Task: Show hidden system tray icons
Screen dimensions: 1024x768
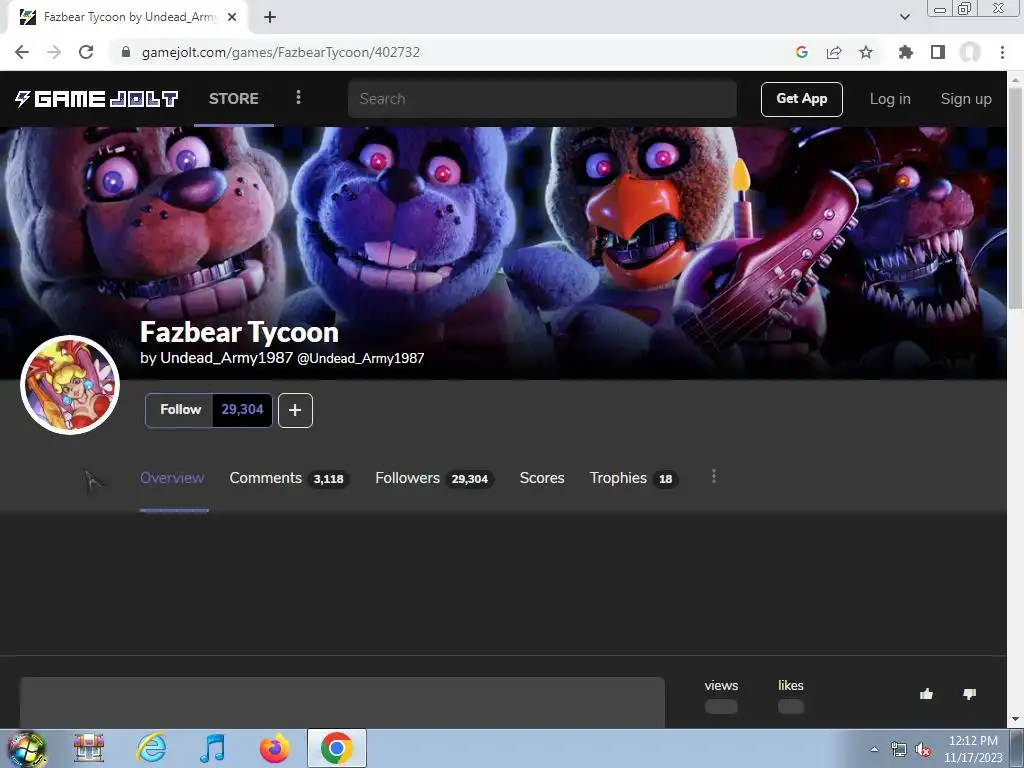Action: coord(874,750)
